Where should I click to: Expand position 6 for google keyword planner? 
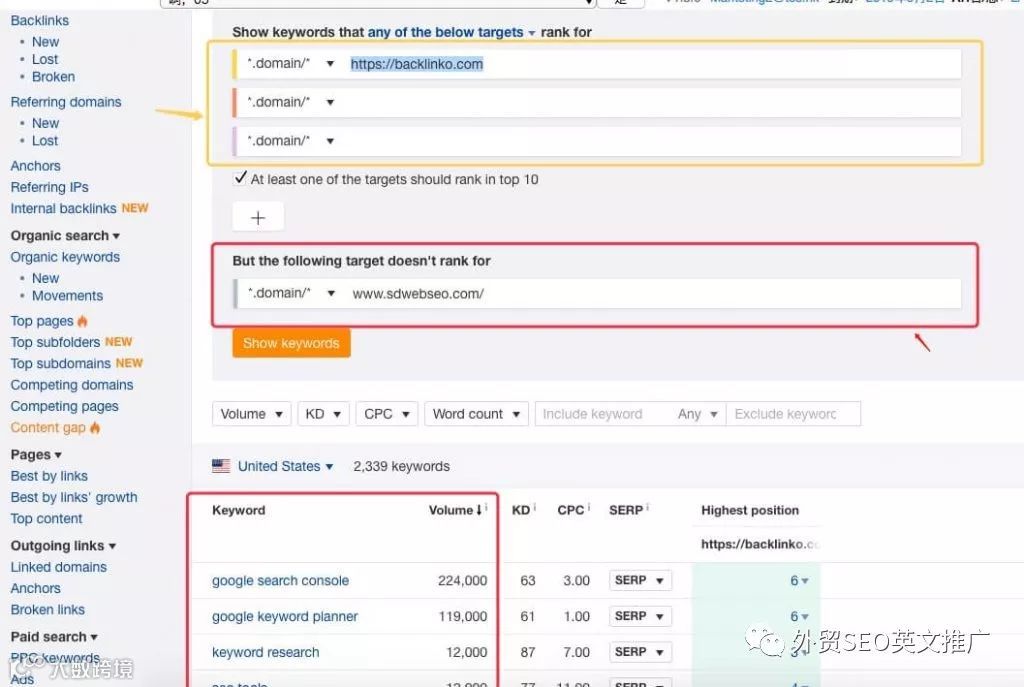[x=799, y=616]
